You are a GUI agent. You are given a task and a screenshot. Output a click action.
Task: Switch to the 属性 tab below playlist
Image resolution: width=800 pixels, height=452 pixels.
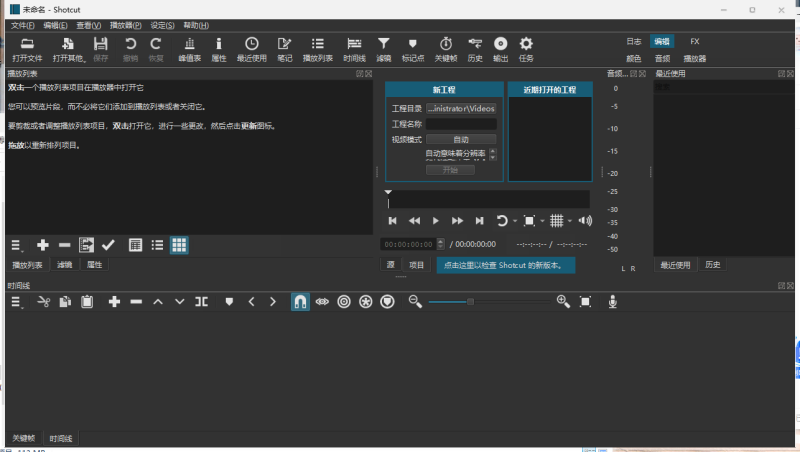[95, 265]
